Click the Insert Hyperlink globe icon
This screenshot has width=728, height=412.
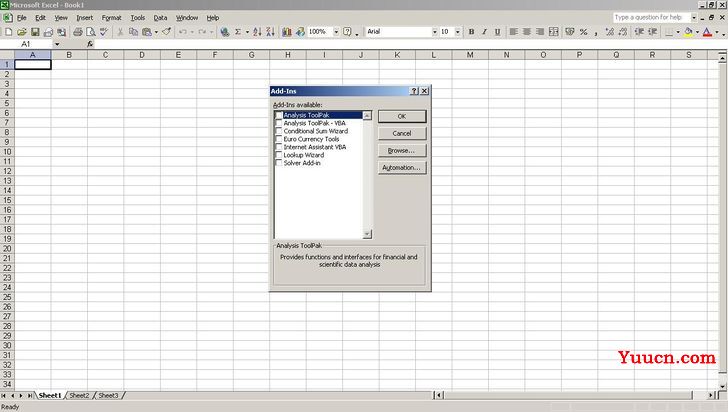[x=225, y=32]
